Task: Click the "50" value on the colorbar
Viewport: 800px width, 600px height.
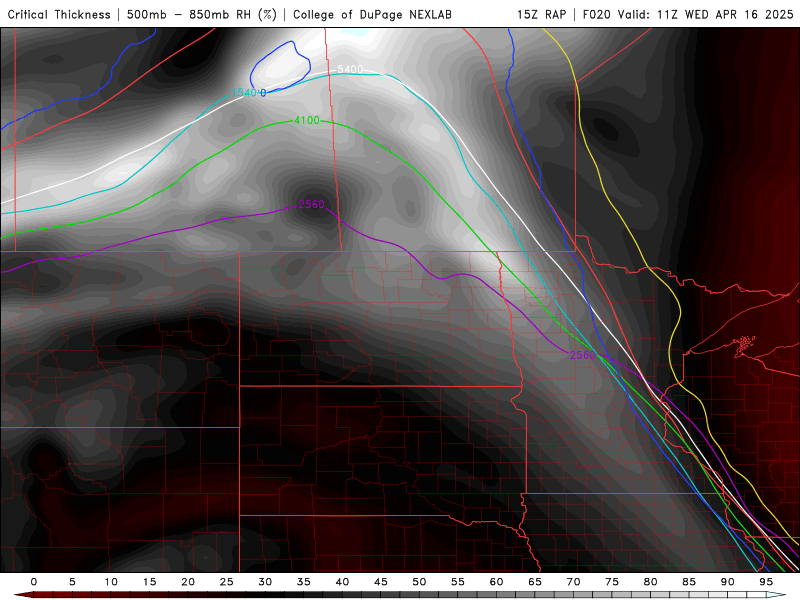Action: (419, 582)
